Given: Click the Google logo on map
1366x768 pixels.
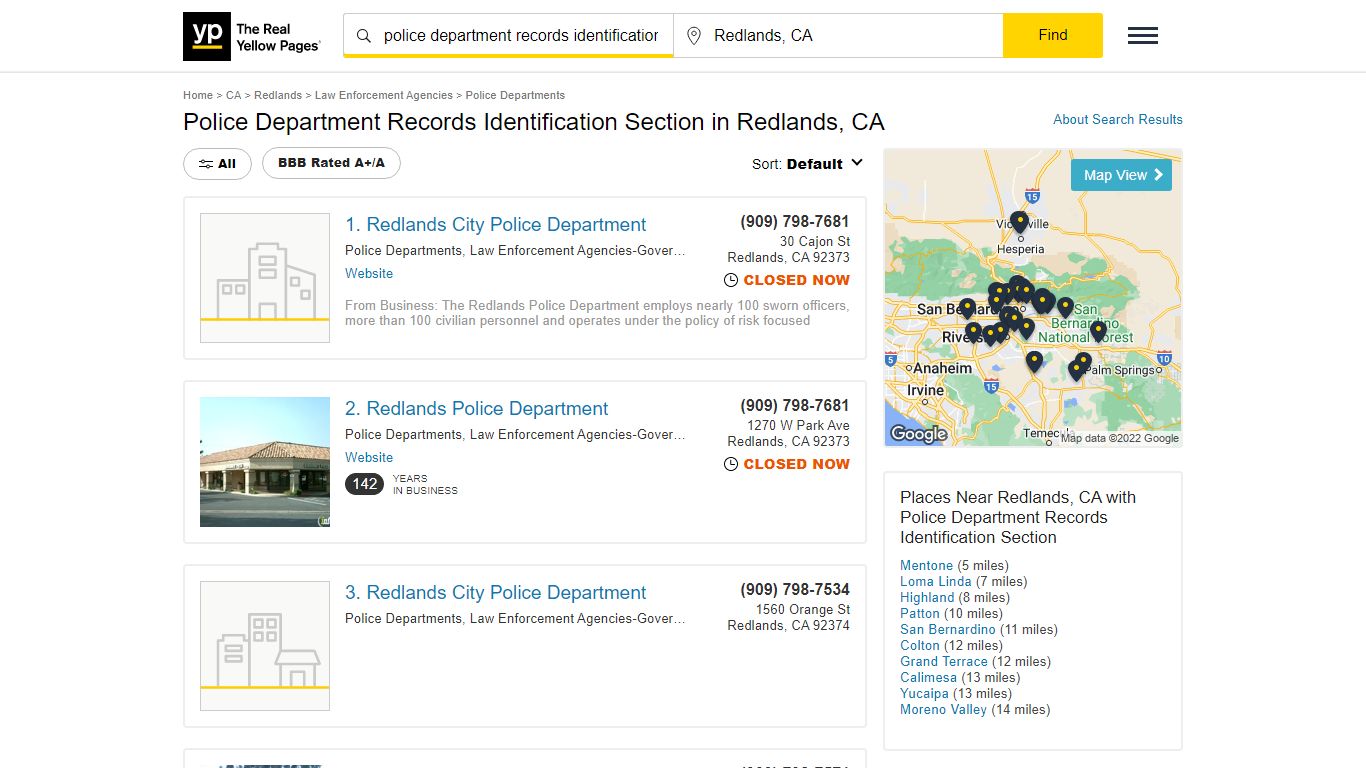Looking at the screenshot, I should 918,434.
